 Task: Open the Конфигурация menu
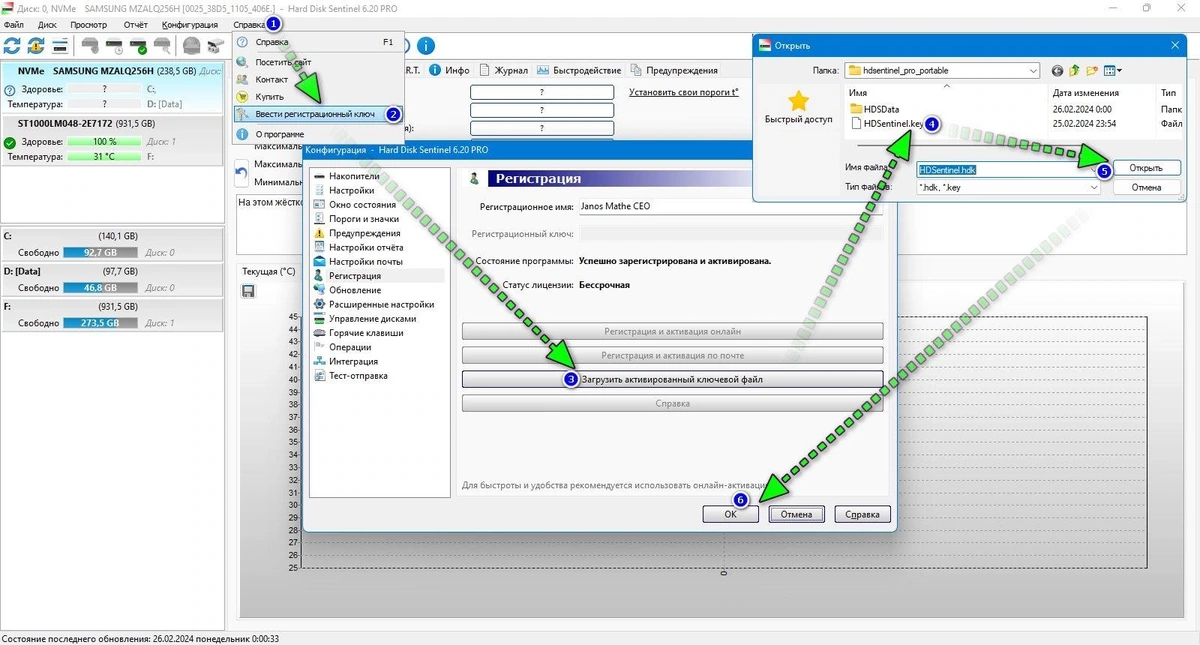point(190,24)
